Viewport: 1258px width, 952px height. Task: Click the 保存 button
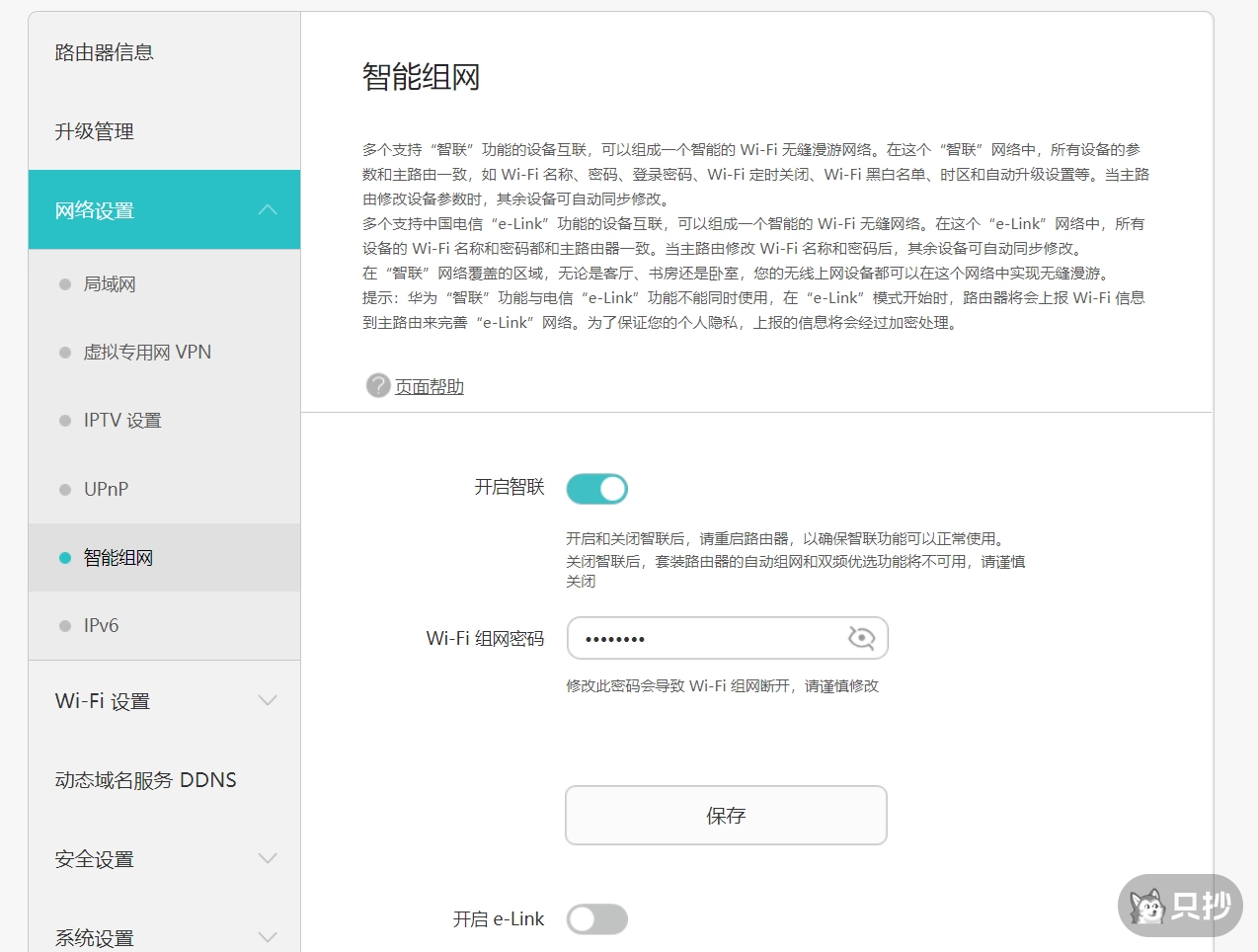point(726,816)
